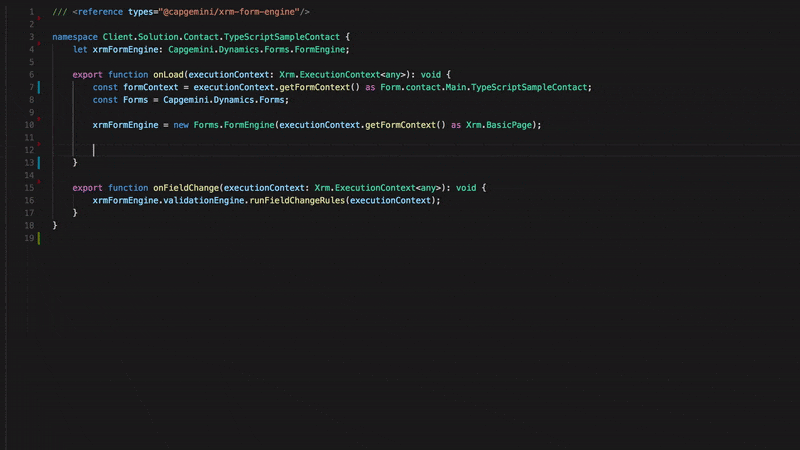Click 'Xrm.ExecutionContext' type on line 6

tap(330, 74)
